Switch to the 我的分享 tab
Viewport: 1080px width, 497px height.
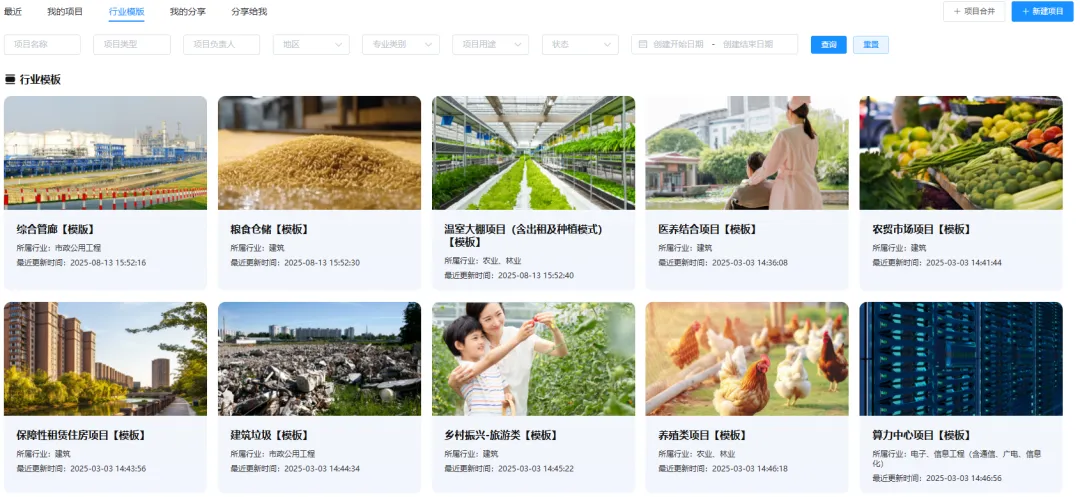tap(187, 12)
